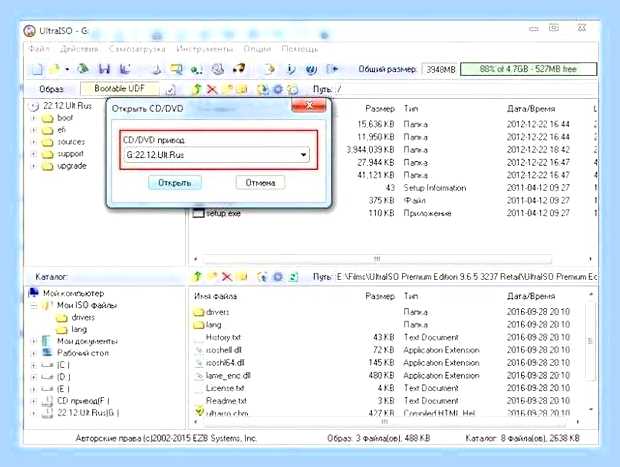620x467 pixels.
Task: Open the Действия menu
Action: click(79, 49)
